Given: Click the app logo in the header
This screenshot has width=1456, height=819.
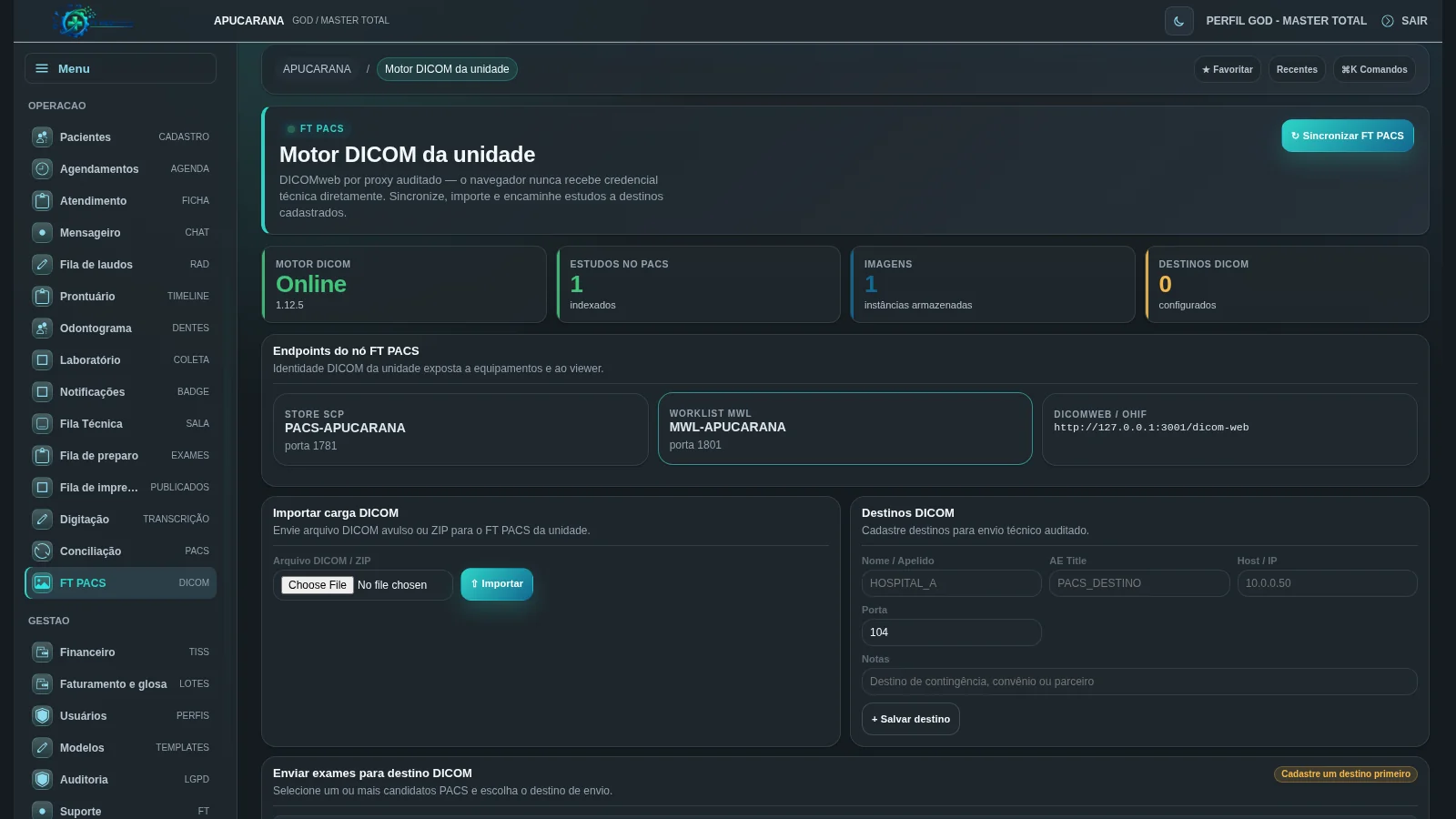Looking at the screenshot, I should 91,21.
